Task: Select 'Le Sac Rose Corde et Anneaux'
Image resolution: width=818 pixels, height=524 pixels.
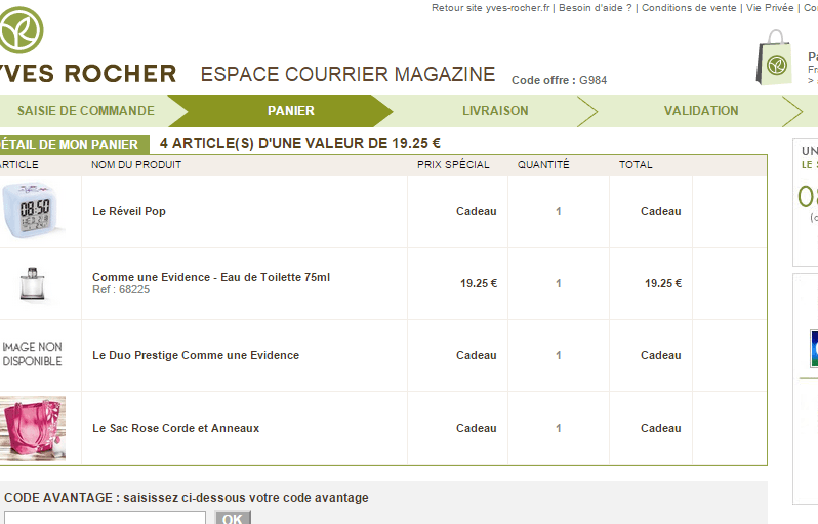Action: pos(175,428)
